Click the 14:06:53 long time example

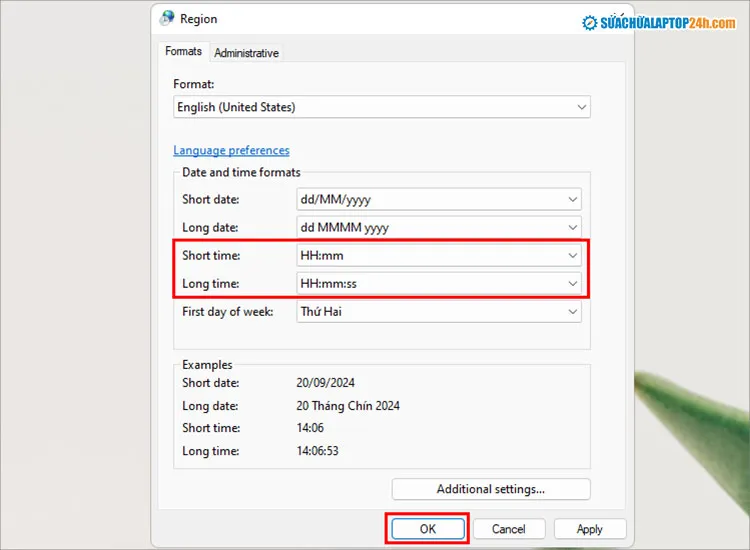(320, 451)
